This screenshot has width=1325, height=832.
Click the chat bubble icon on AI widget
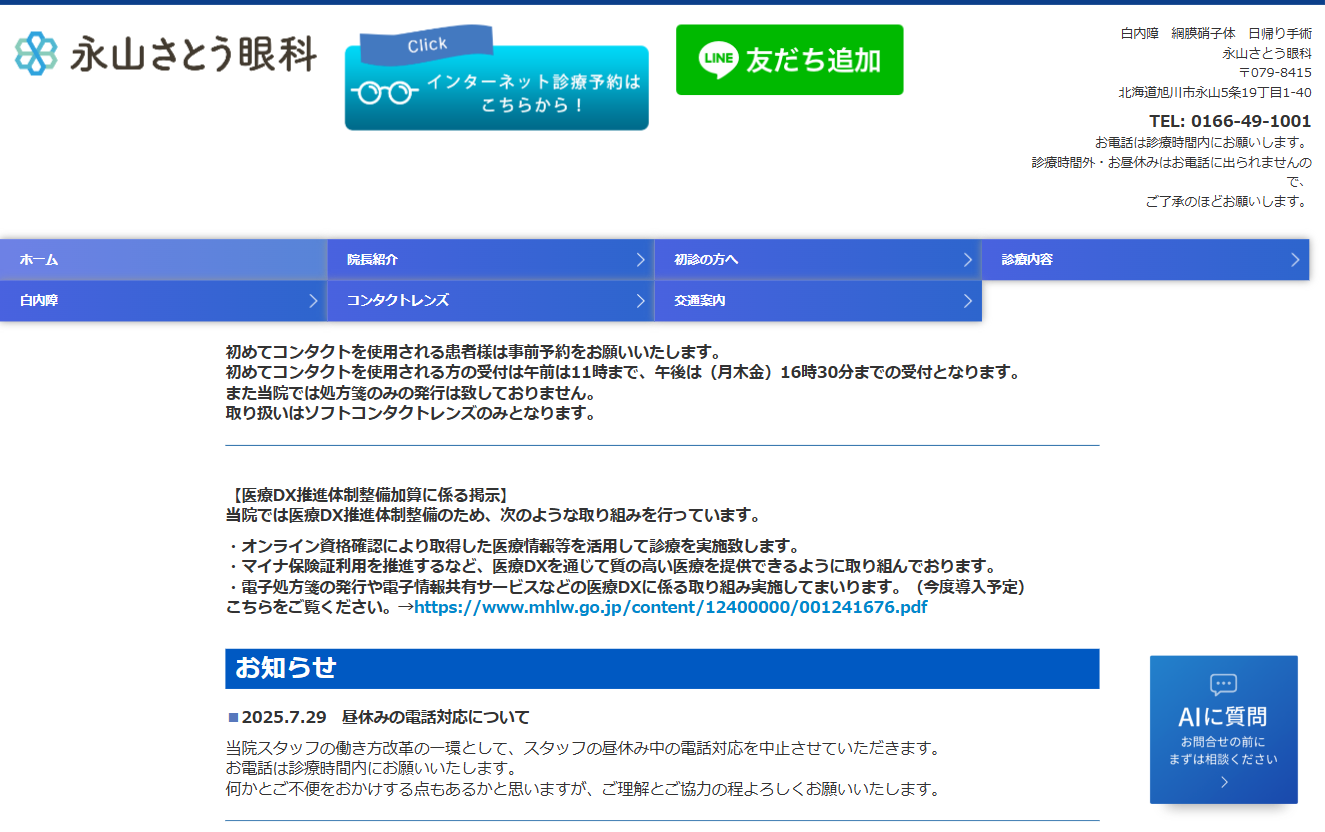(x=1223, y=685)
